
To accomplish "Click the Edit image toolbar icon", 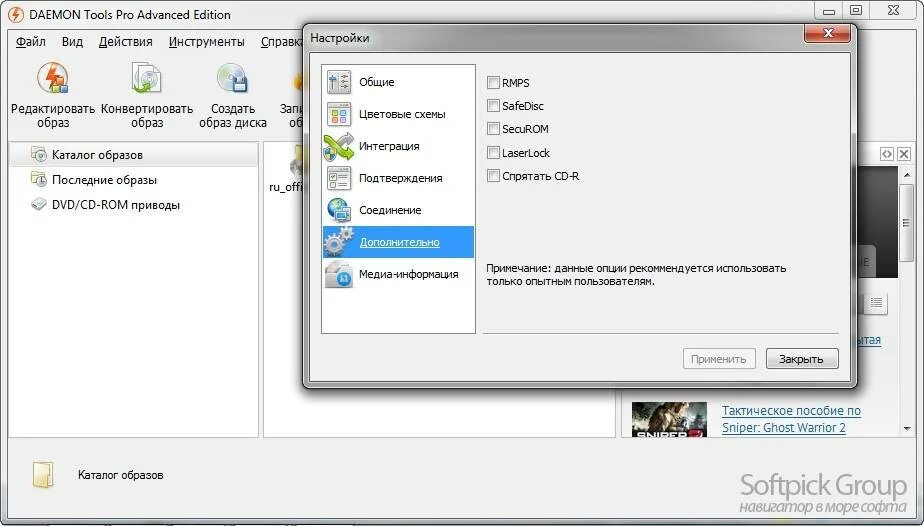I will click(53, 78).
